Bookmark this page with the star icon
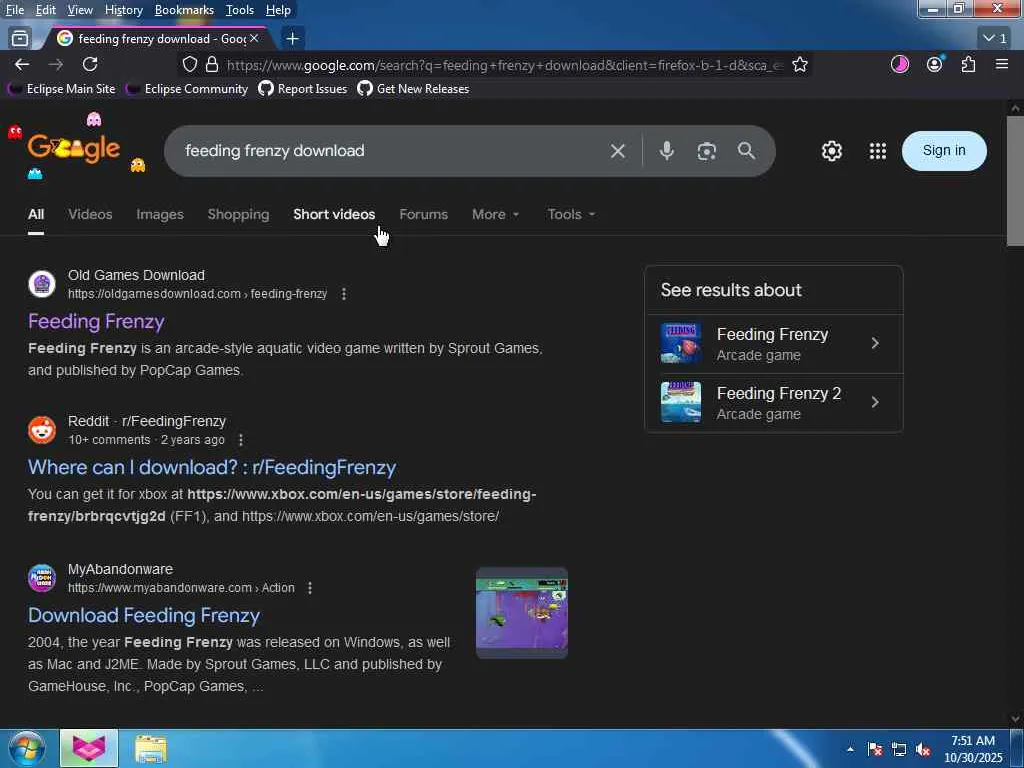The width and height of the screenshot is (1024, 768). pyautogui.click(x=800, y=64)
